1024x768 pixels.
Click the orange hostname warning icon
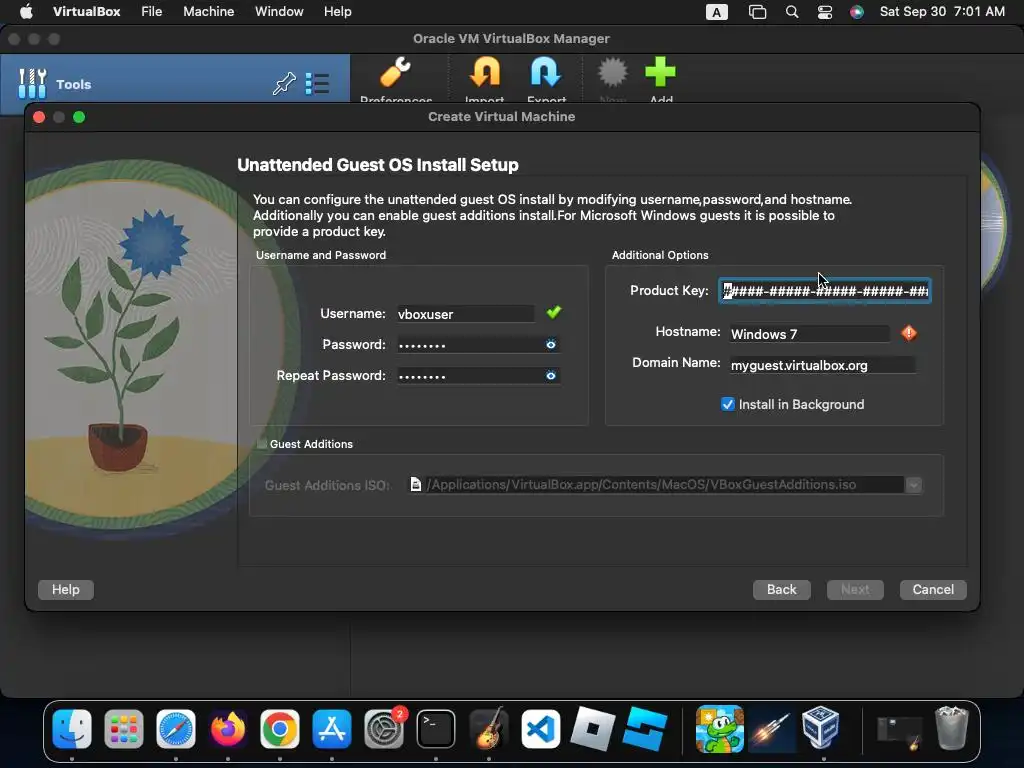(x=908, y=333)
